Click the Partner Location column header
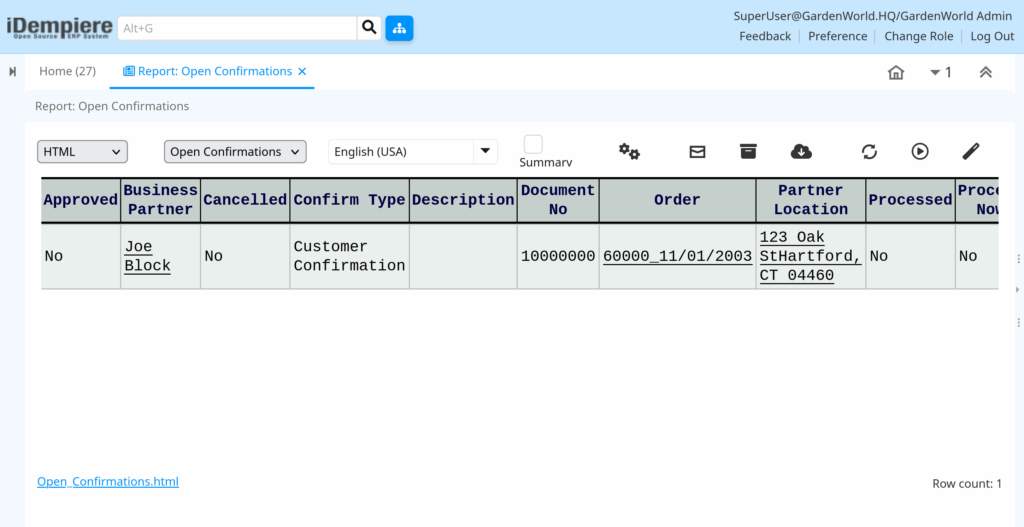 click(810, 200)
